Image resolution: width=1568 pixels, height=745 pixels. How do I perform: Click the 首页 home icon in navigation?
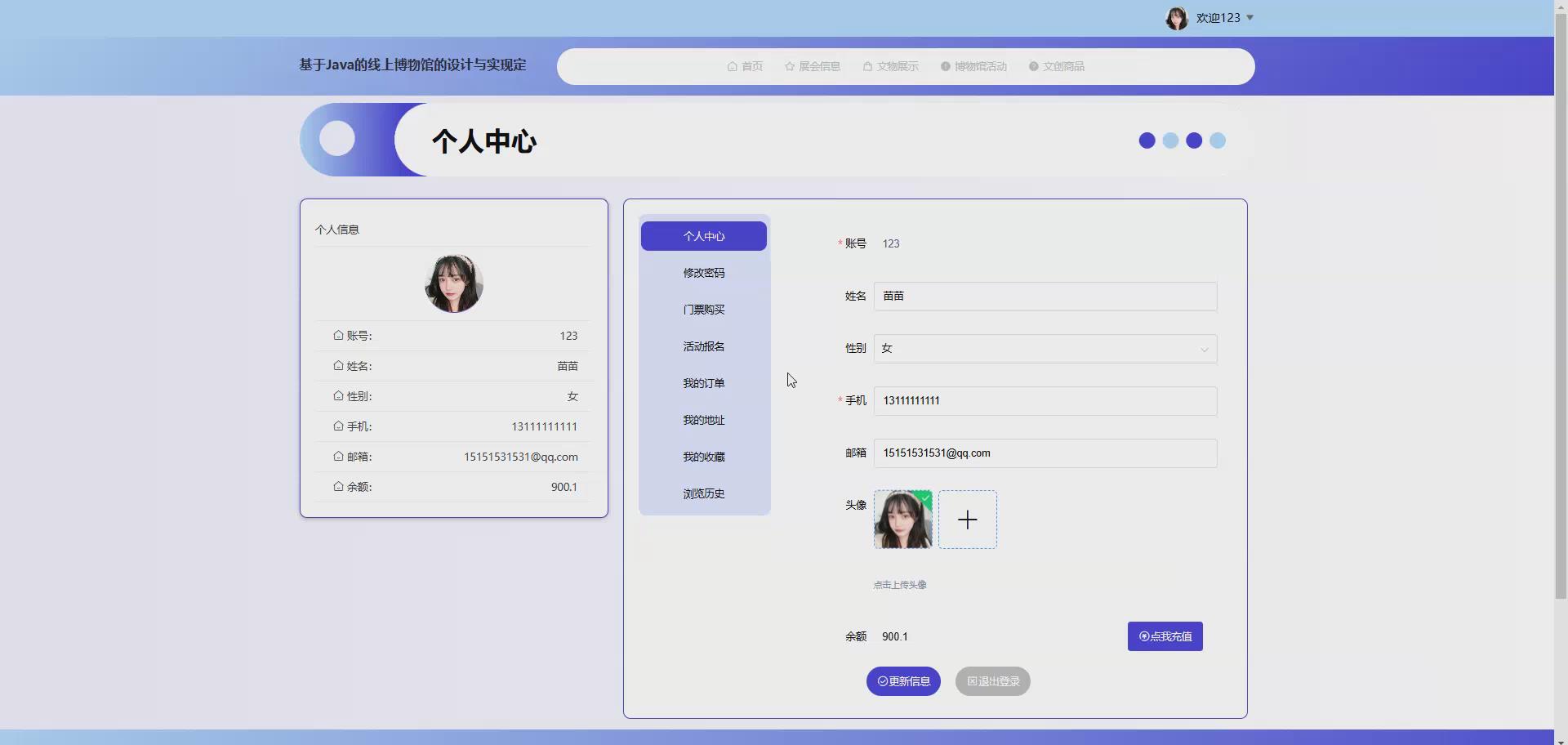pos(733,66)
